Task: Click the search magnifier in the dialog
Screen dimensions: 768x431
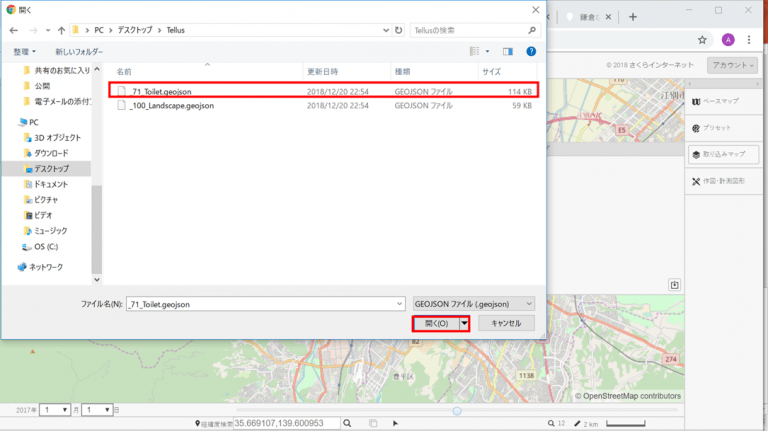Action: click(x=532, y=30)
